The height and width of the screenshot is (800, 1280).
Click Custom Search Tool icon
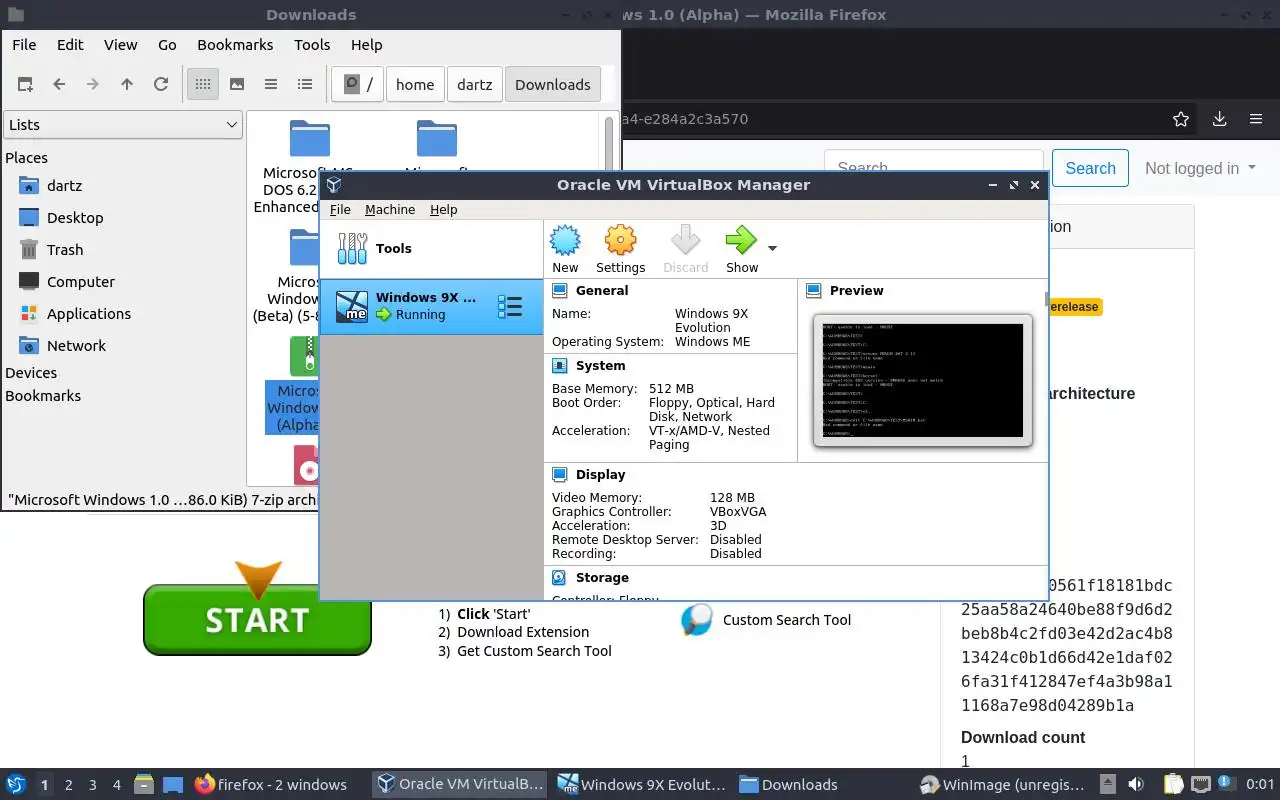click(x=696, y=620)
